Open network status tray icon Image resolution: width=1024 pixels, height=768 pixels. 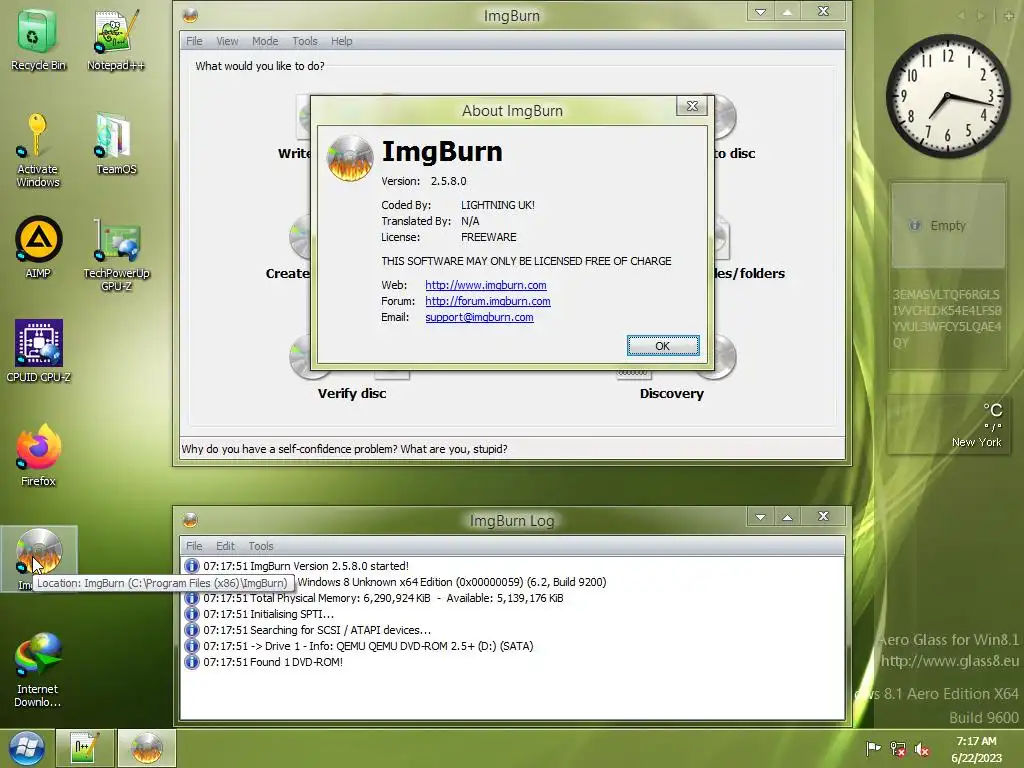pyautogui.click(x=897, y=748)
